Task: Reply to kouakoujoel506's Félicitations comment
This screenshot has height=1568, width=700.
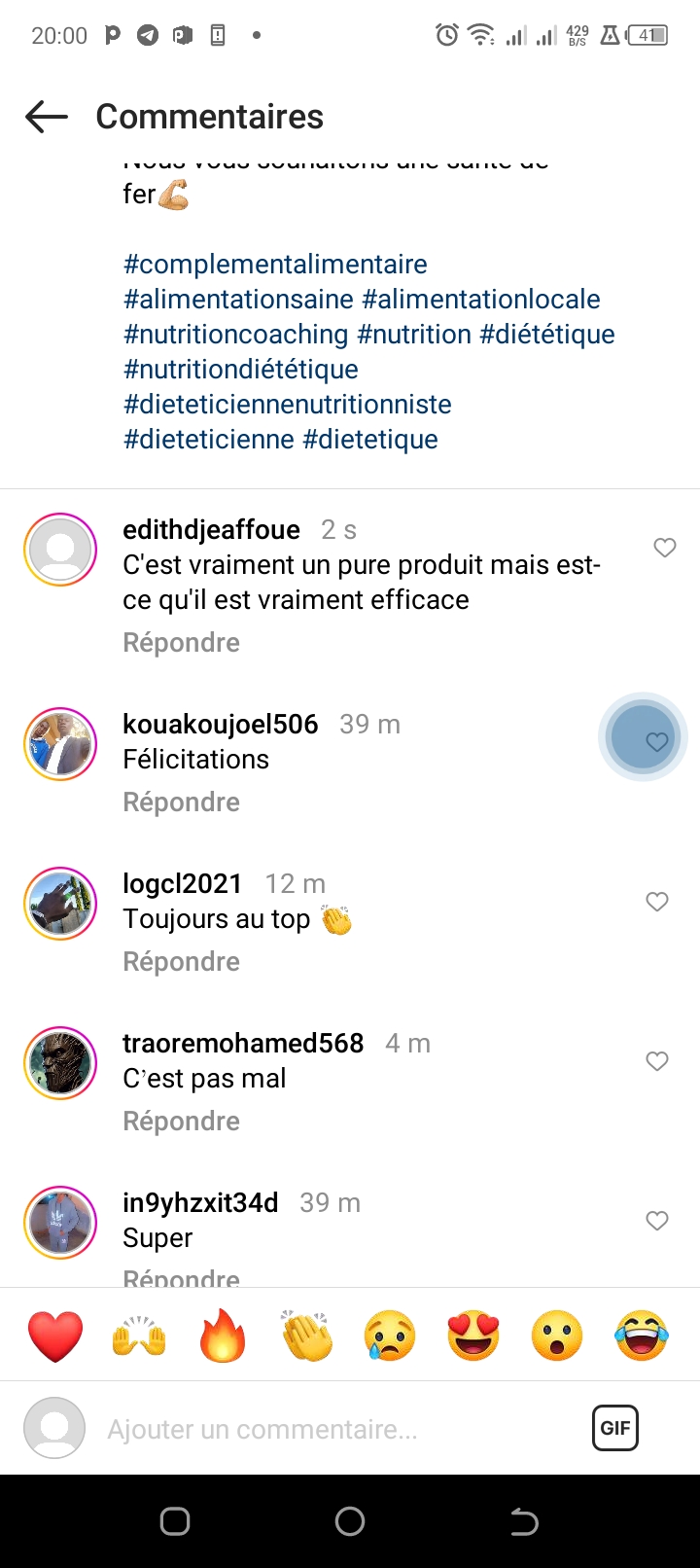Action: 181,802
